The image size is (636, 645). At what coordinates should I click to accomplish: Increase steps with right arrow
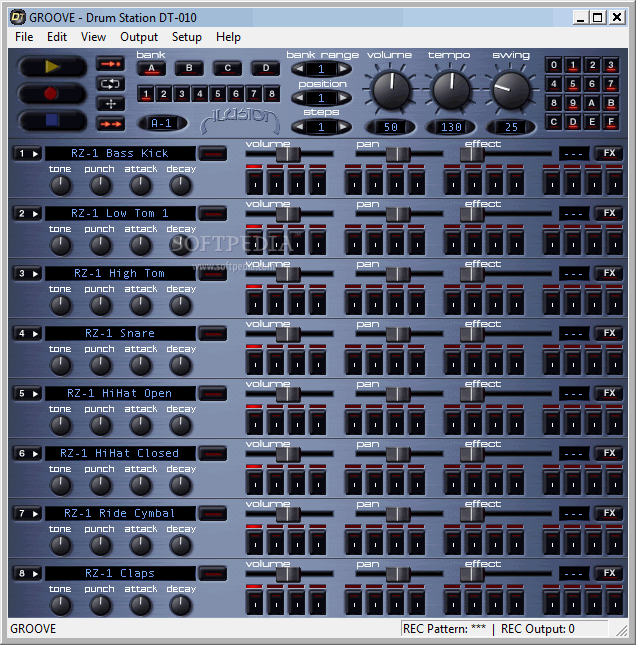[x=343, y=127]
